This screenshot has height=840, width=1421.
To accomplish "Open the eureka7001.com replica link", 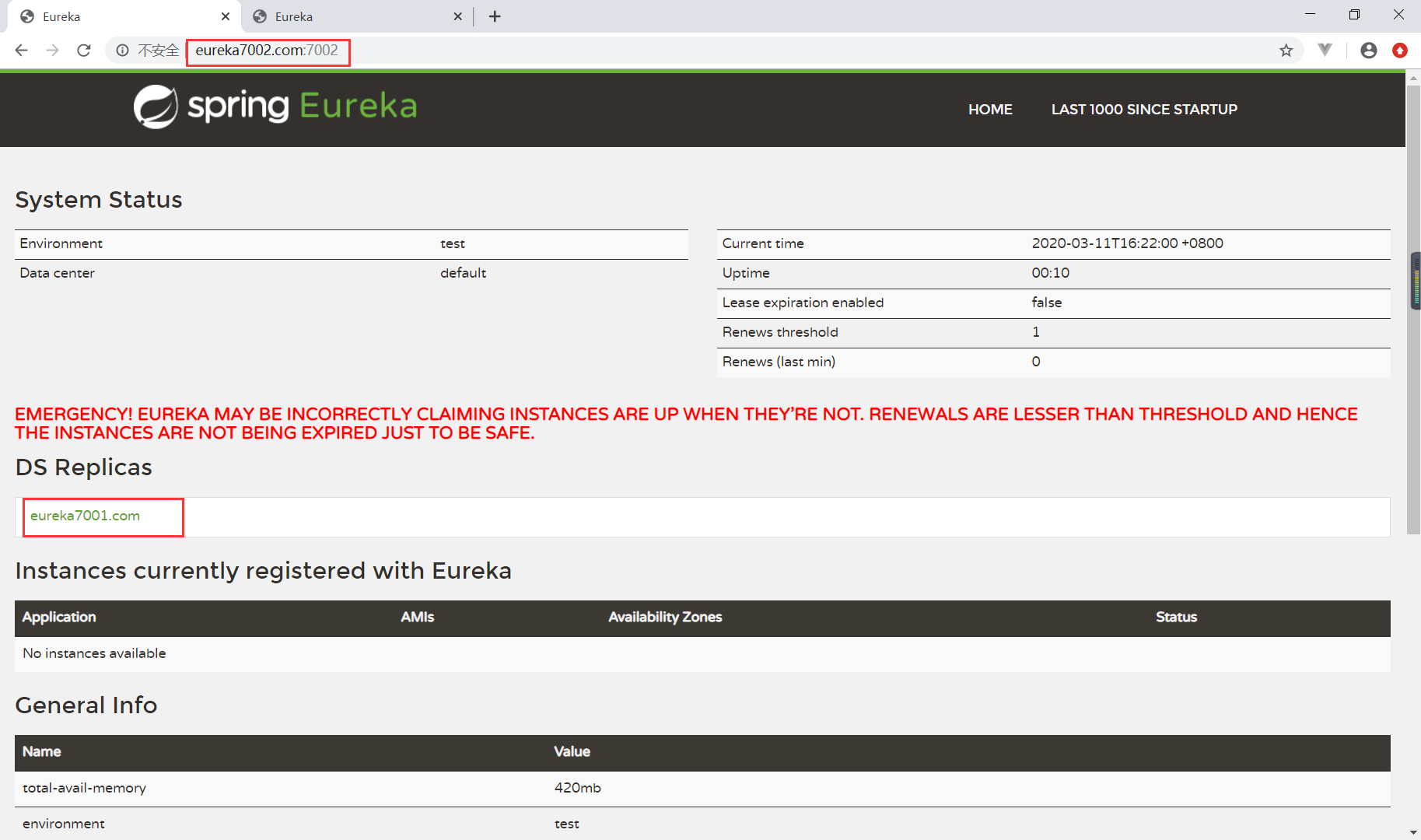I will pos(85,516).
